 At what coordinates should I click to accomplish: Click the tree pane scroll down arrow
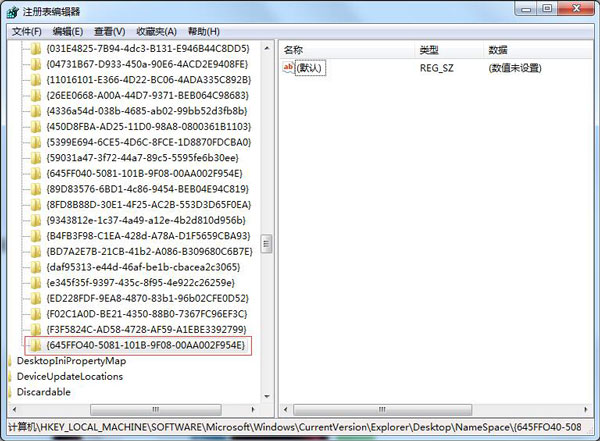pos(267,397)
